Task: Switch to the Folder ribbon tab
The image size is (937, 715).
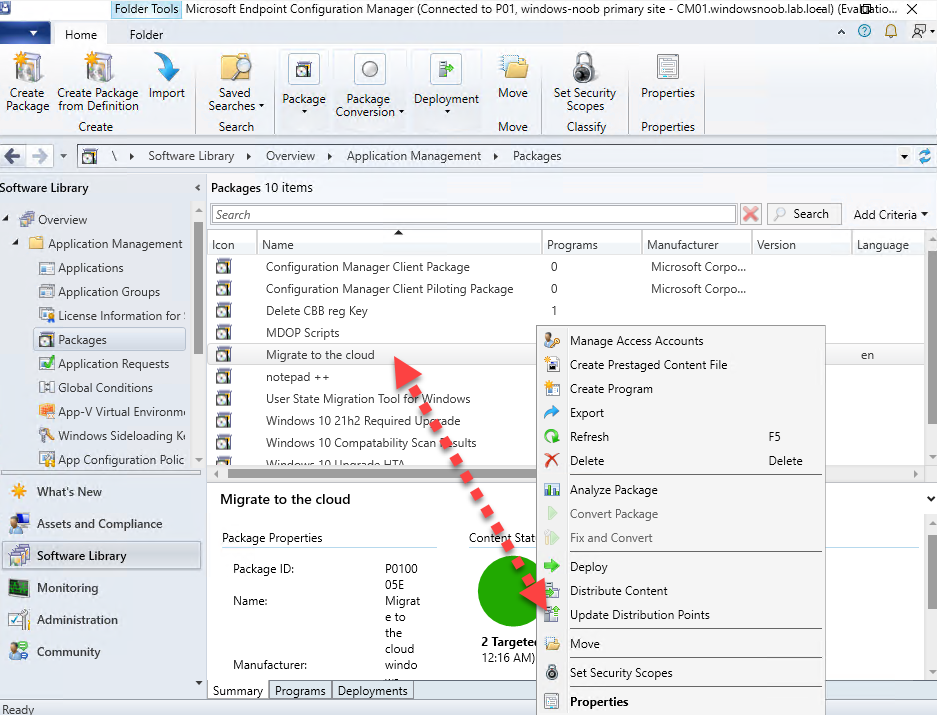Action: coord(146,35)
